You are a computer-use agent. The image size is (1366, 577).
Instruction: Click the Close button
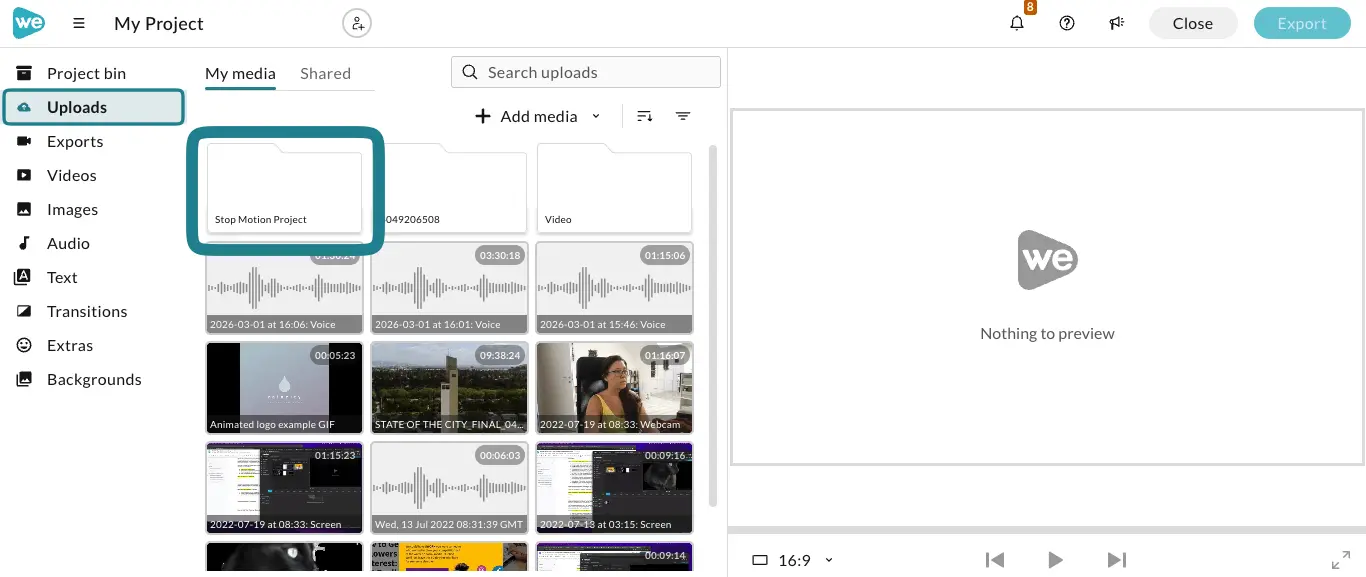pos(1193,23)
